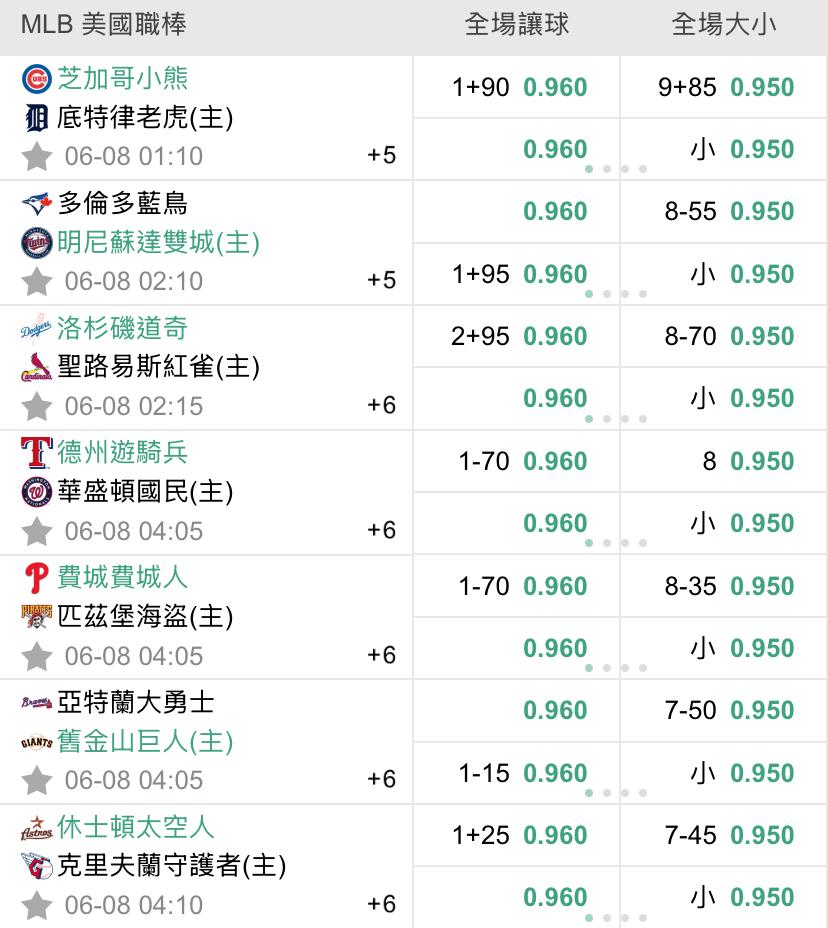
Task: Expand +6 more bets for Dodgers game
Action: pos(381,404)
